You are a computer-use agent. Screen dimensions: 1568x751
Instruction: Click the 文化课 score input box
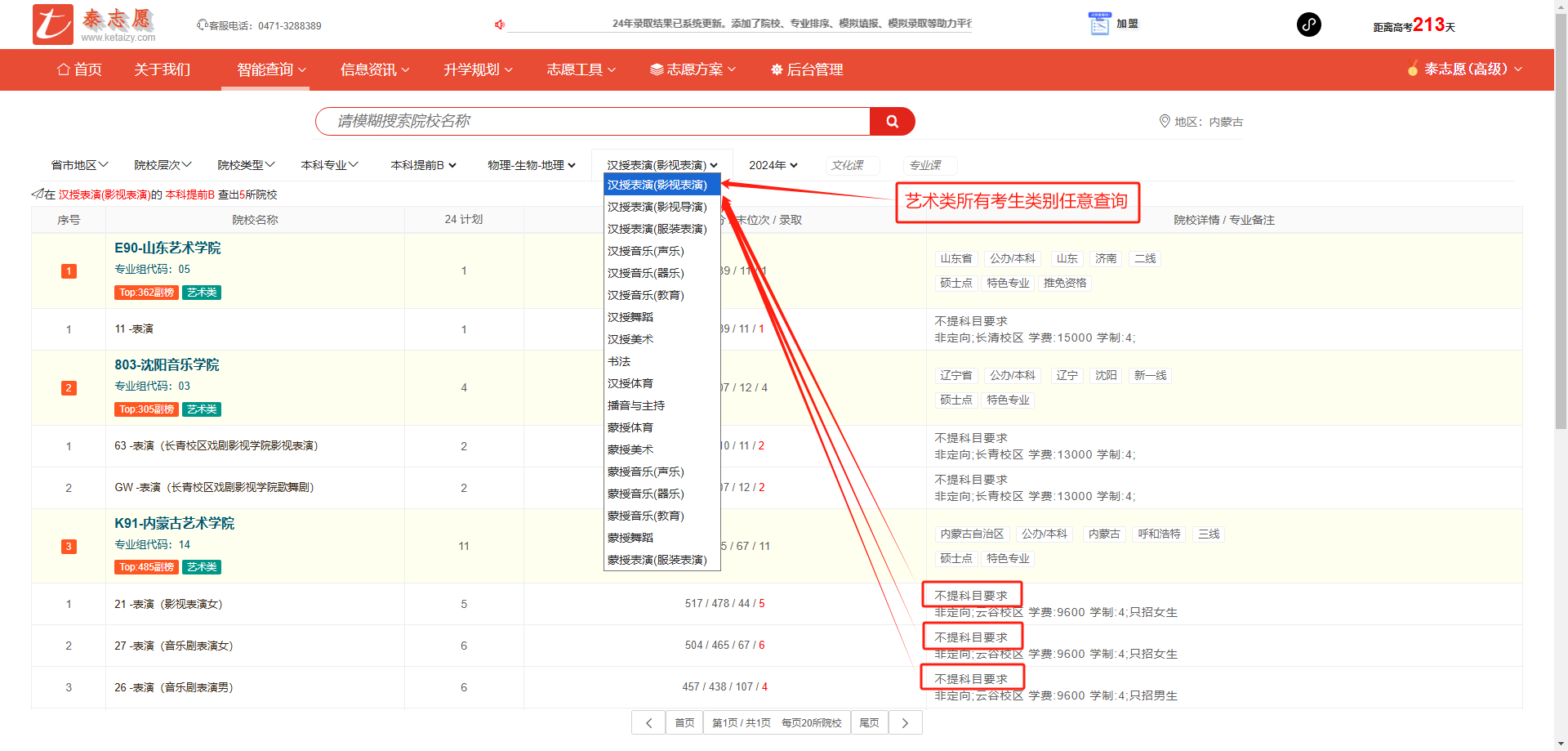(852, 165)
